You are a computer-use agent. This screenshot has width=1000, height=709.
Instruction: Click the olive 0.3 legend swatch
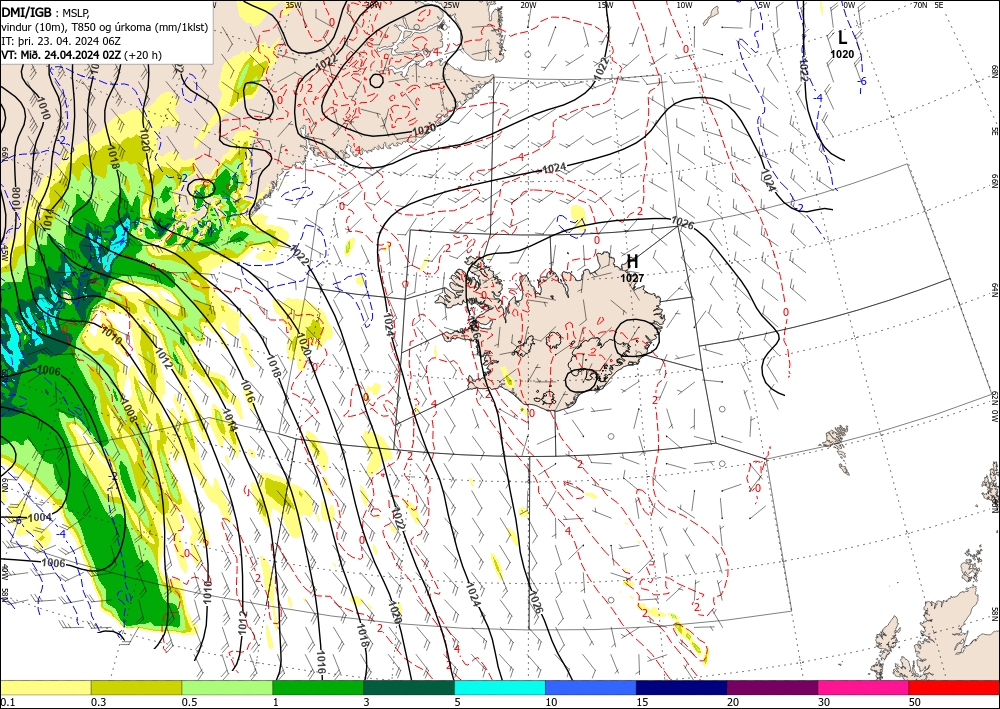coord(136,687)
